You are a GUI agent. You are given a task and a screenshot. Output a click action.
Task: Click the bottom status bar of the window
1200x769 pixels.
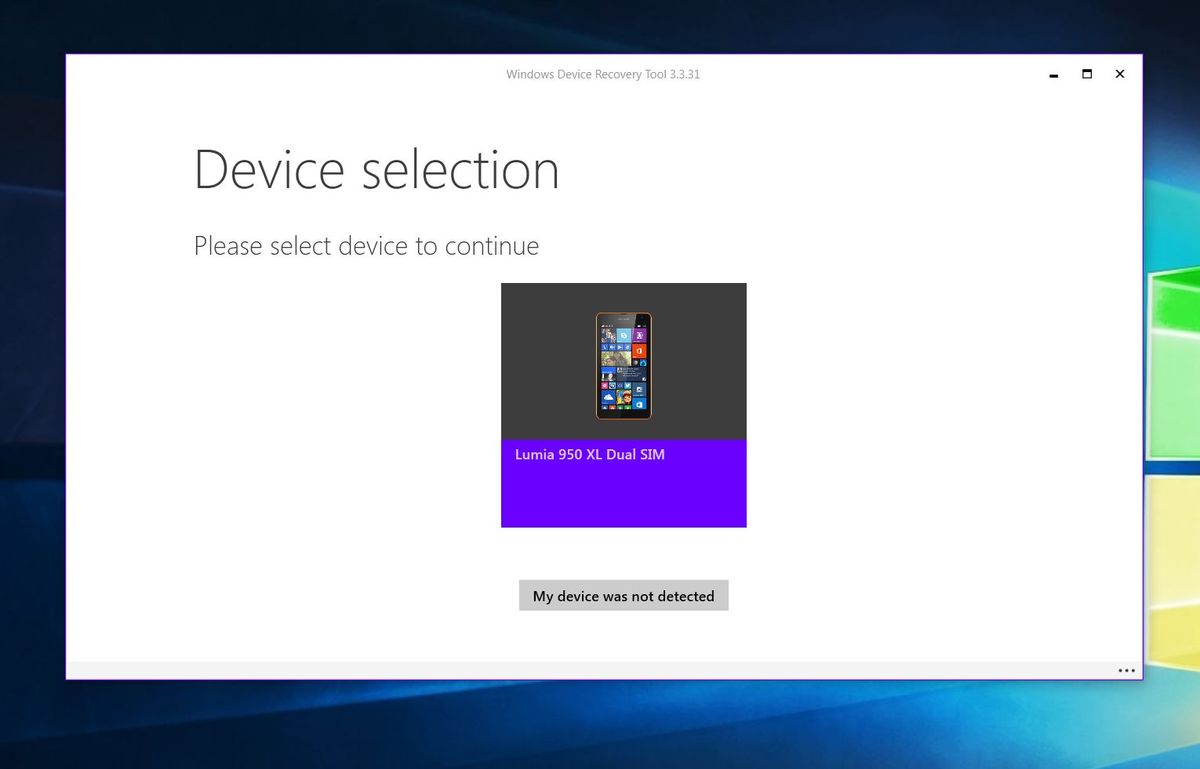[x=600, y=670]
